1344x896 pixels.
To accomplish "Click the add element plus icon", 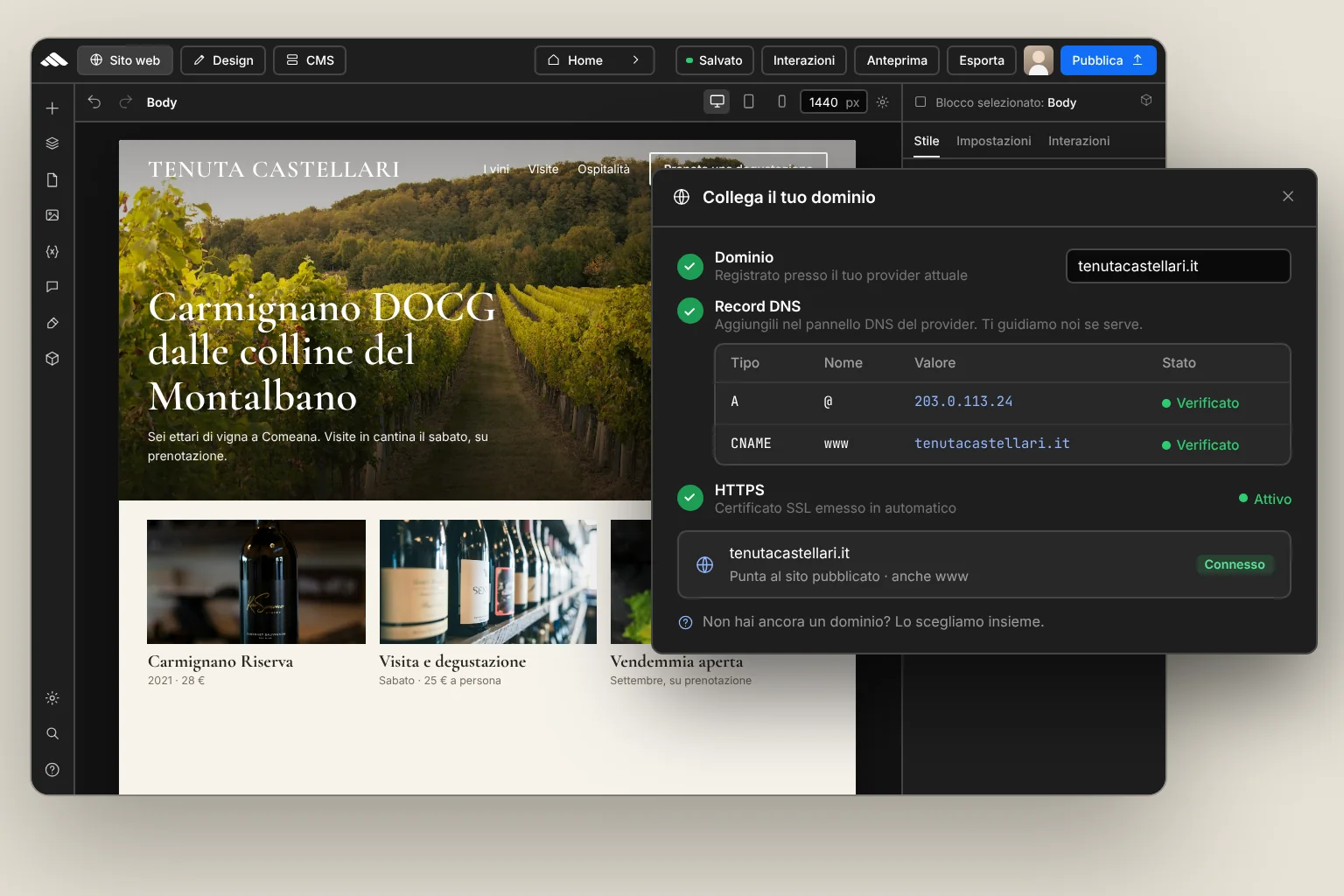I will pos(52,108).
